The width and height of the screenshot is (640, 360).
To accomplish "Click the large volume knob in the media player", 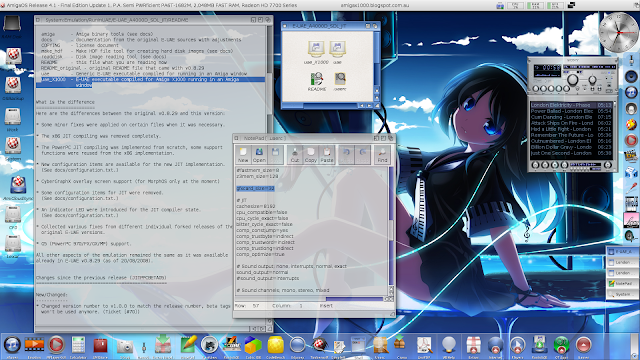I will [x=572, y=80].
